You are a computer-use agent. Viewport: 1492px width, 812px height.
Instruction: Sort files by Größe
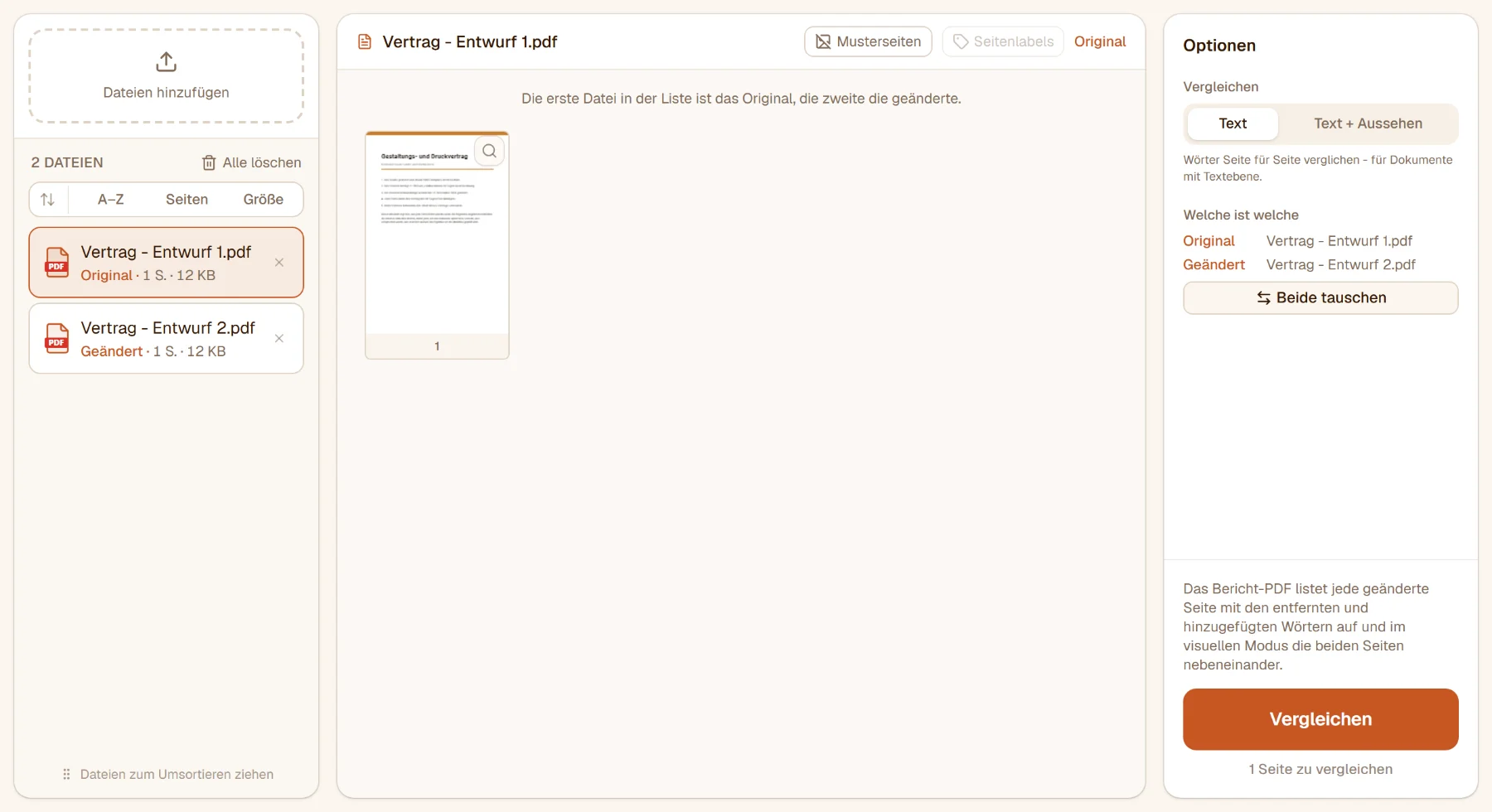tap(264, 200)
